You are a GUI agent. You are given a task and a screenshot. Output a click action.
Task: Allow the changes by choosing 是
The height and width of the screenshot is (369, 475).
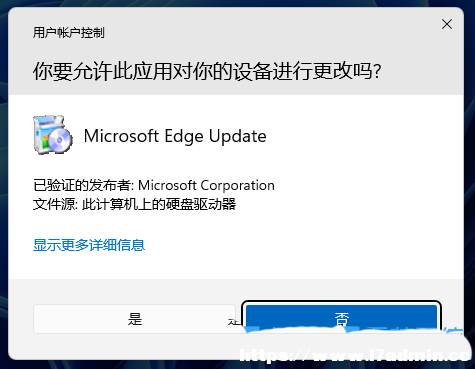click(134, 319)
